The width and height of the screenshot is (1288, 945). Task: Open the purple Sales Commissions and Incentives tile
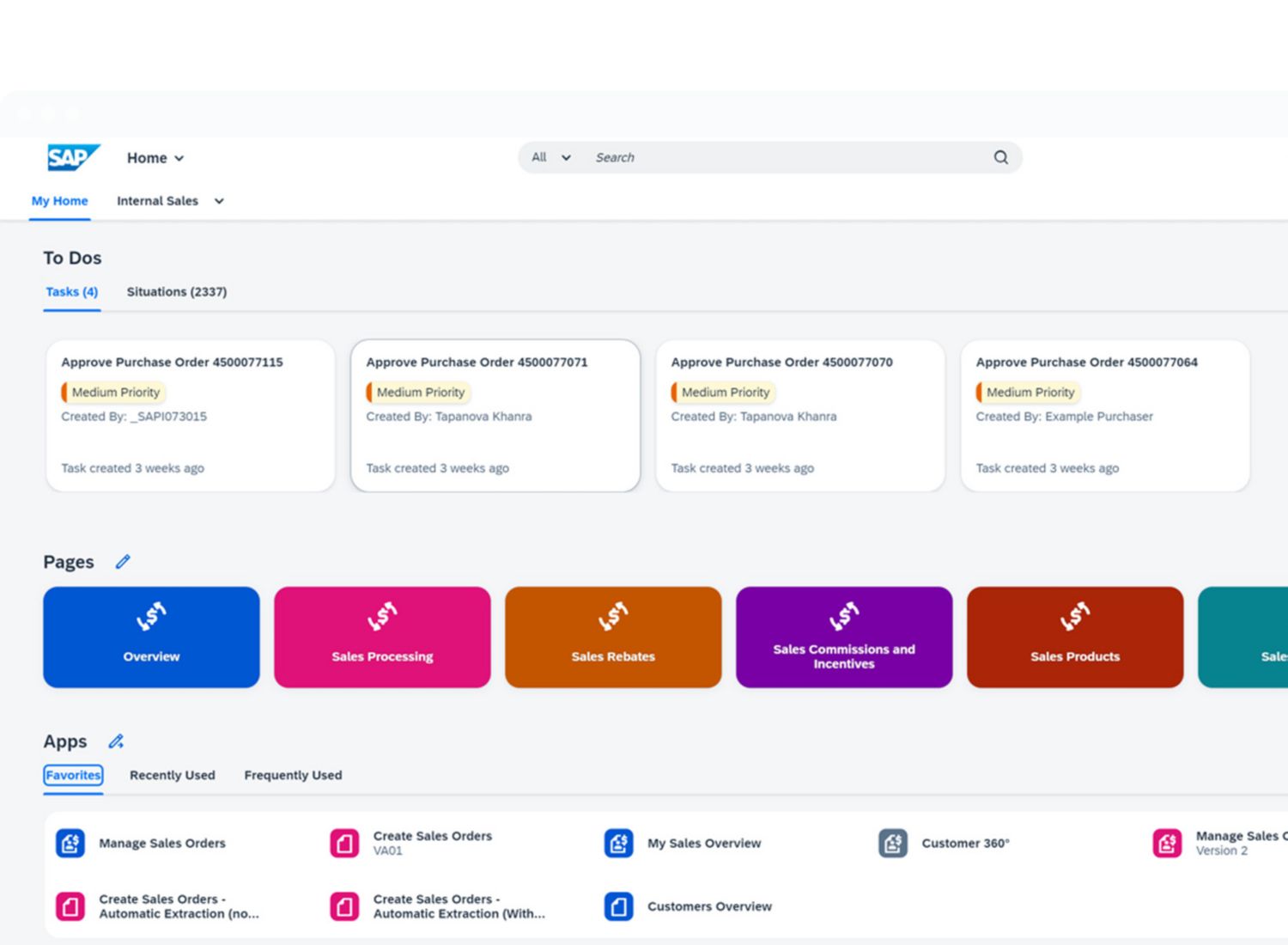(844, 637)
